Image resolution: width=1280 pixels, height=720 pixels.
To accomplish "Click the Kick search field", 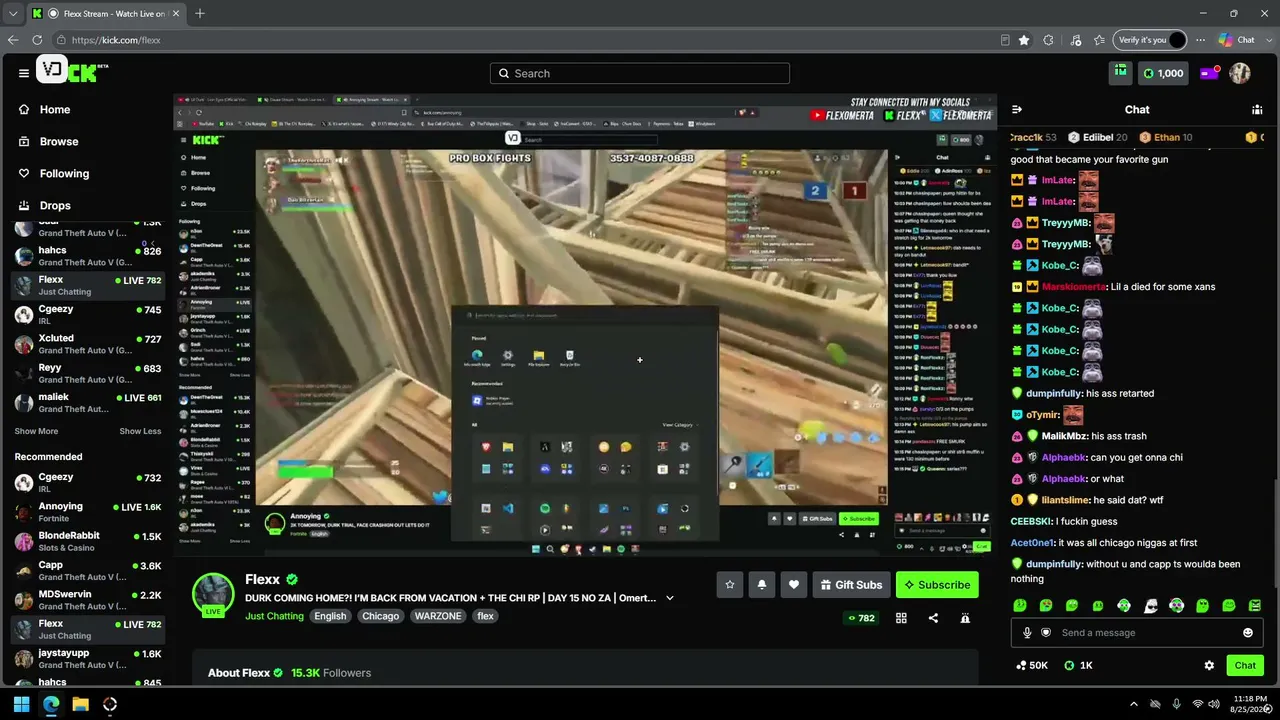I will pyautogui.click(x=640, y=73).
